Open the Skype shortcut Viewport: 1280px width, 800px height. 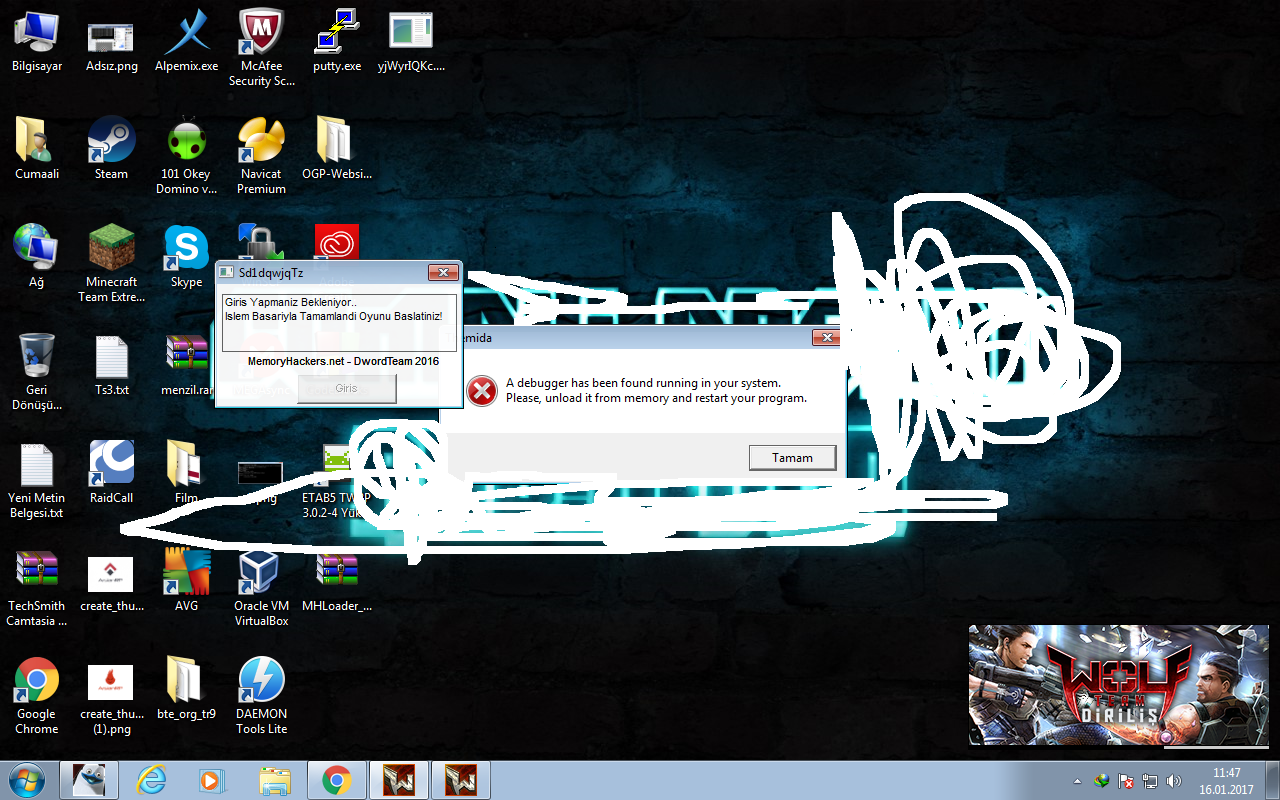(x=186, y=256)
